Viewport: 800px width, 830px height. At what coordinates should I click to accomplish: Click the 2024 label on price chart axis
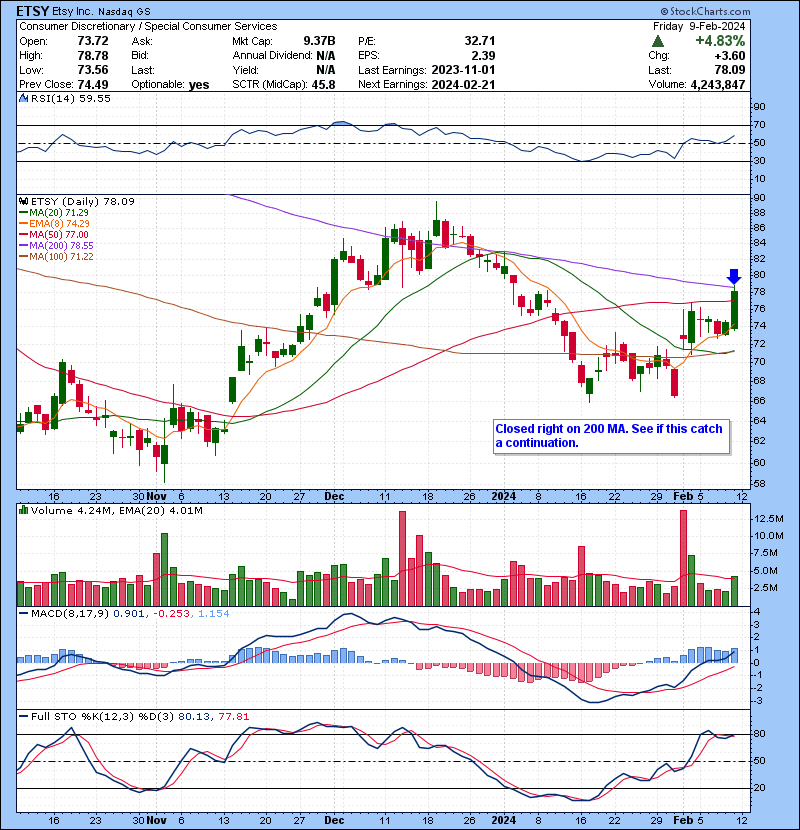click(504, 496)
